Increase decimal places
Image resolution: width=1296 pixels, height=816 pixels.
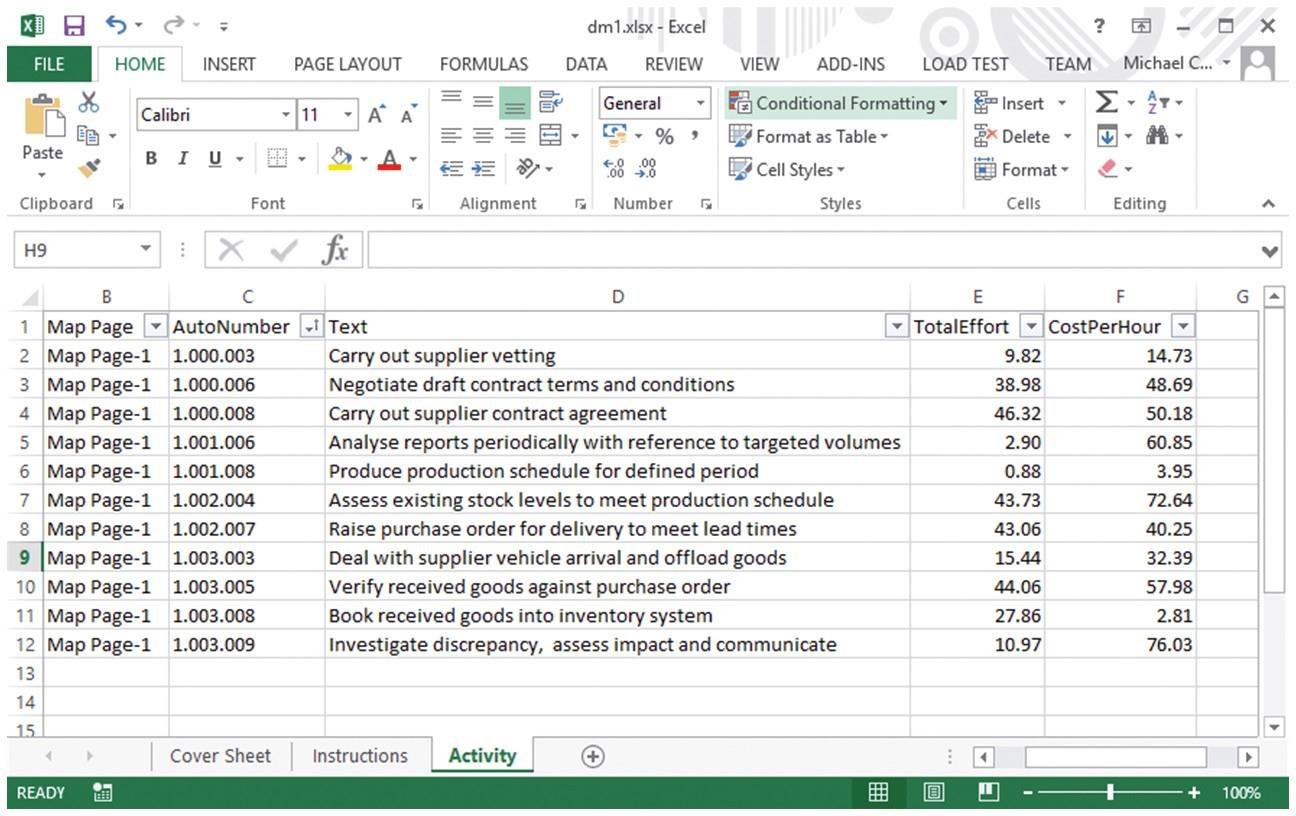(614, 169)
